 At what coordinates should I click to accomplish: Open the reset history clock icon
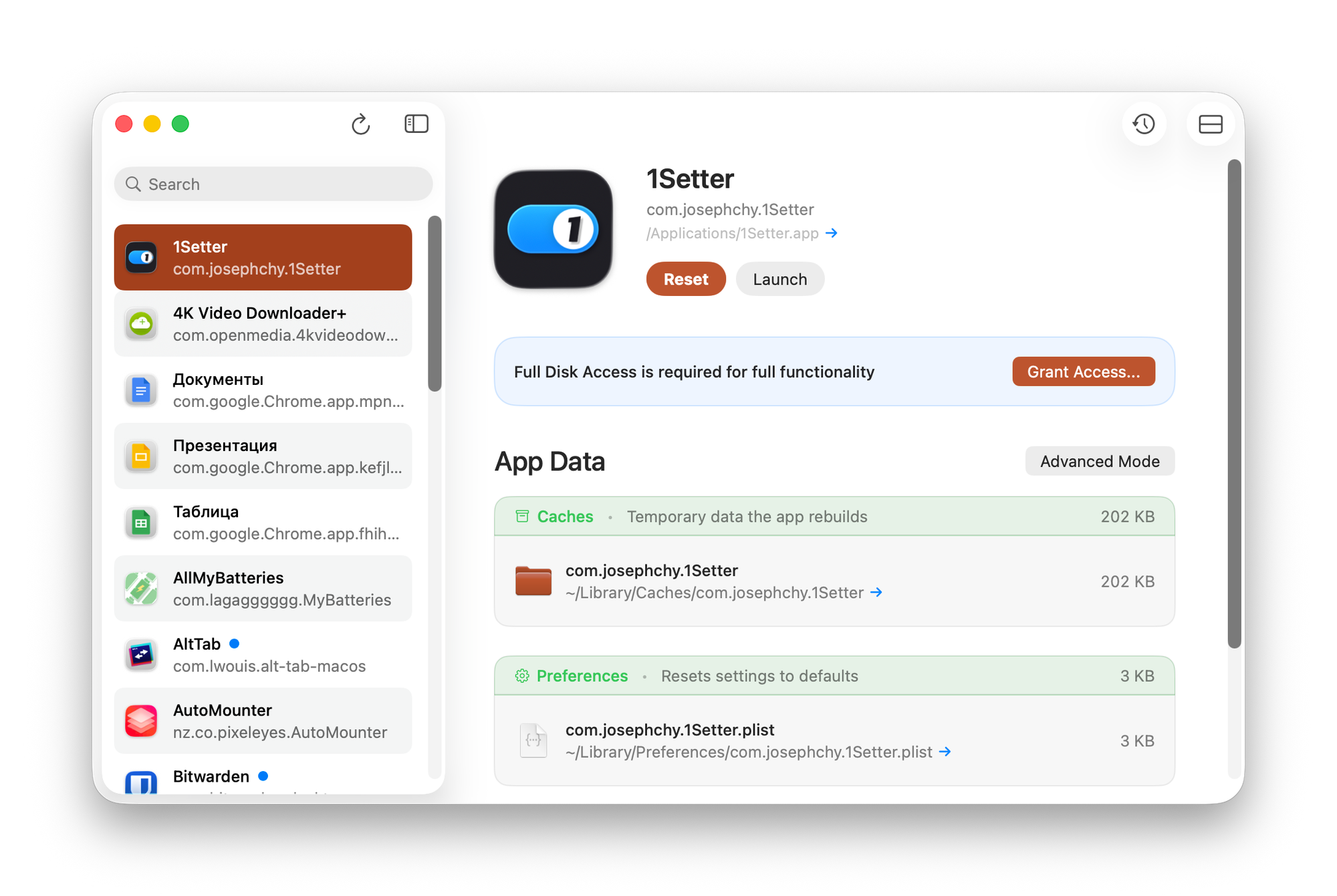1144,124
